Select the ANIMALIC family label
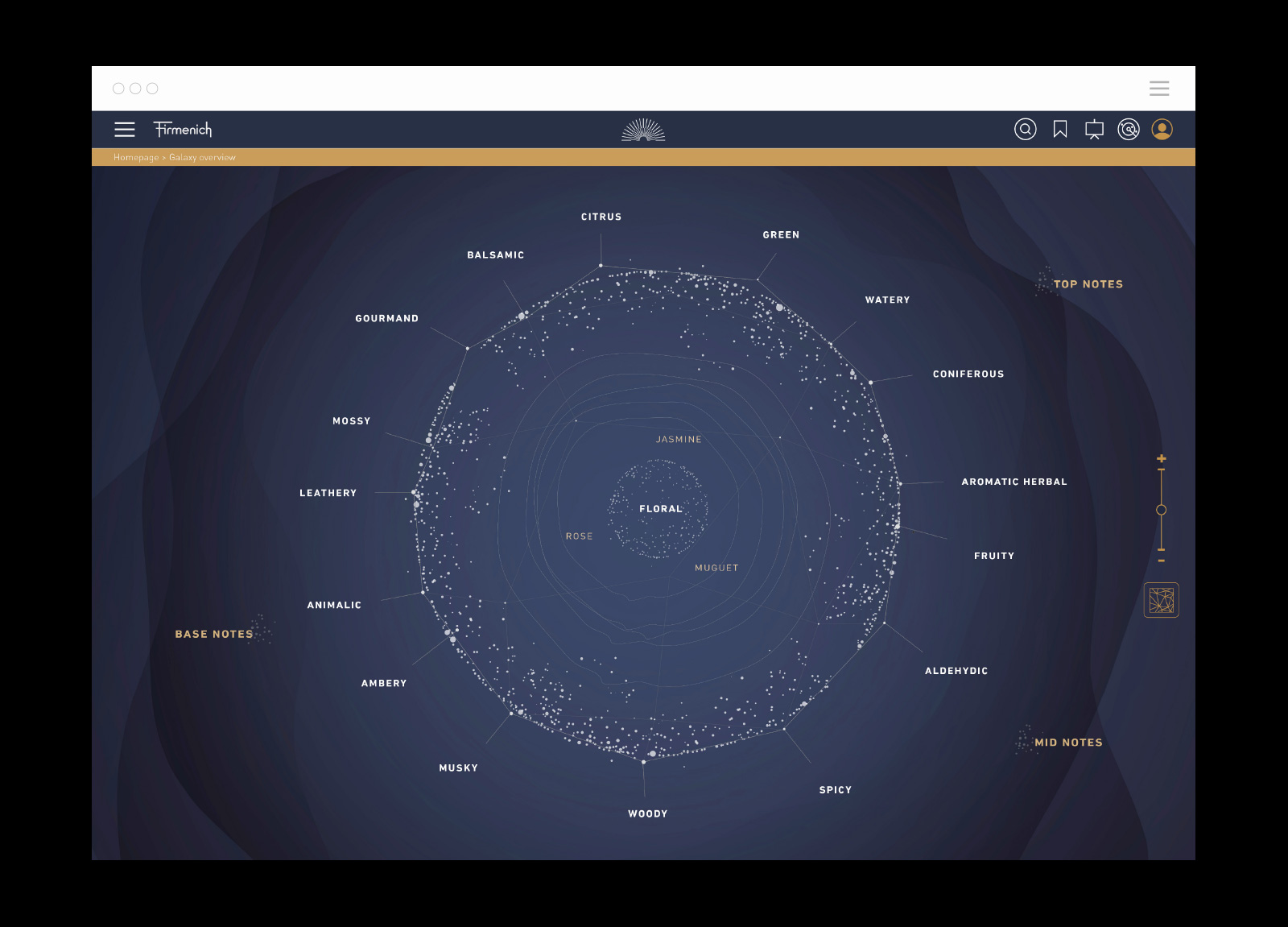Screen dimensions: 1288x927 pyautogui.click(x=334, y=605)
